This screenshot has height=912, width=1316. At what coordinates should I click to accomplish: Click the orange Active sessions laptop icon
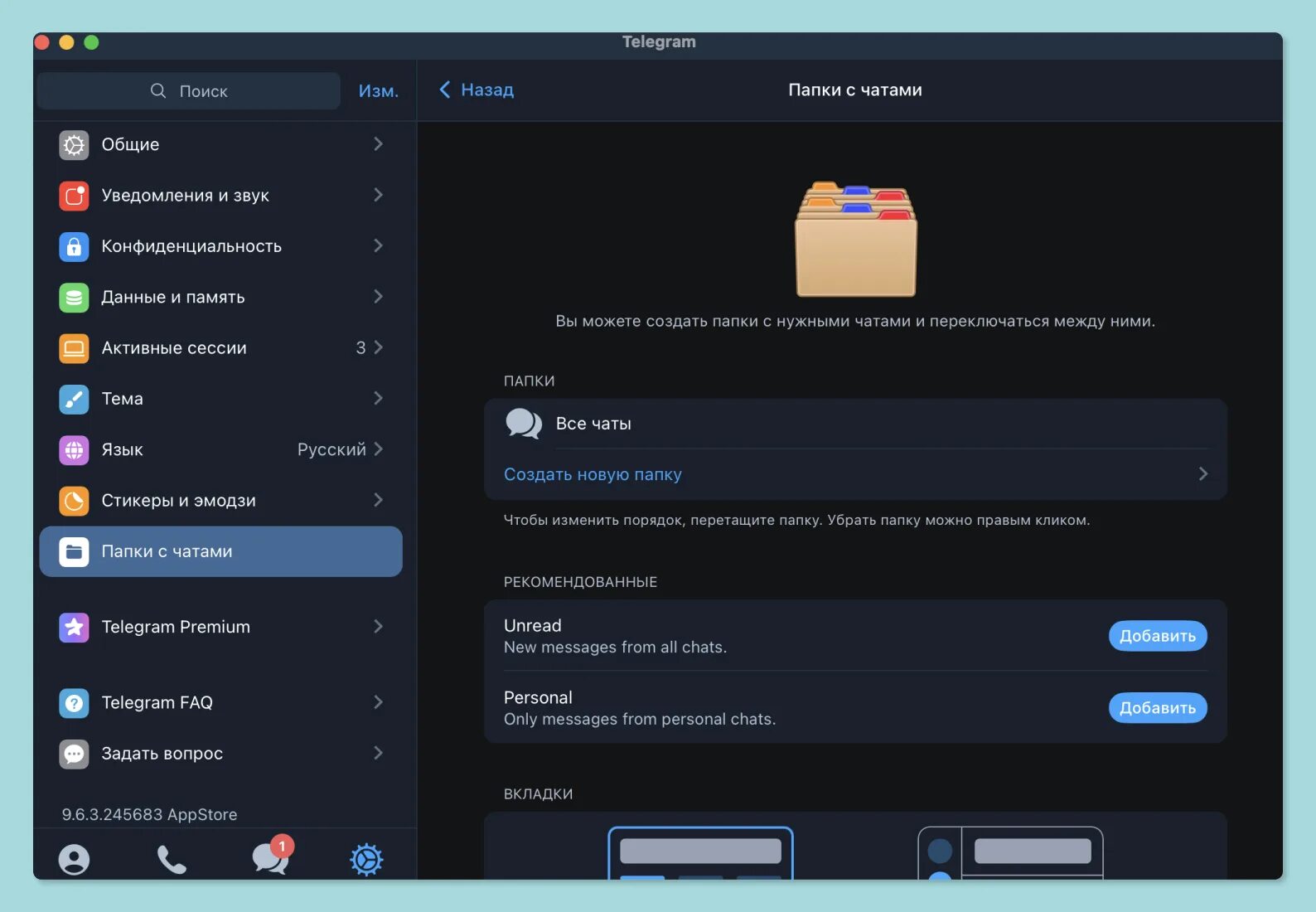point(74,348)
